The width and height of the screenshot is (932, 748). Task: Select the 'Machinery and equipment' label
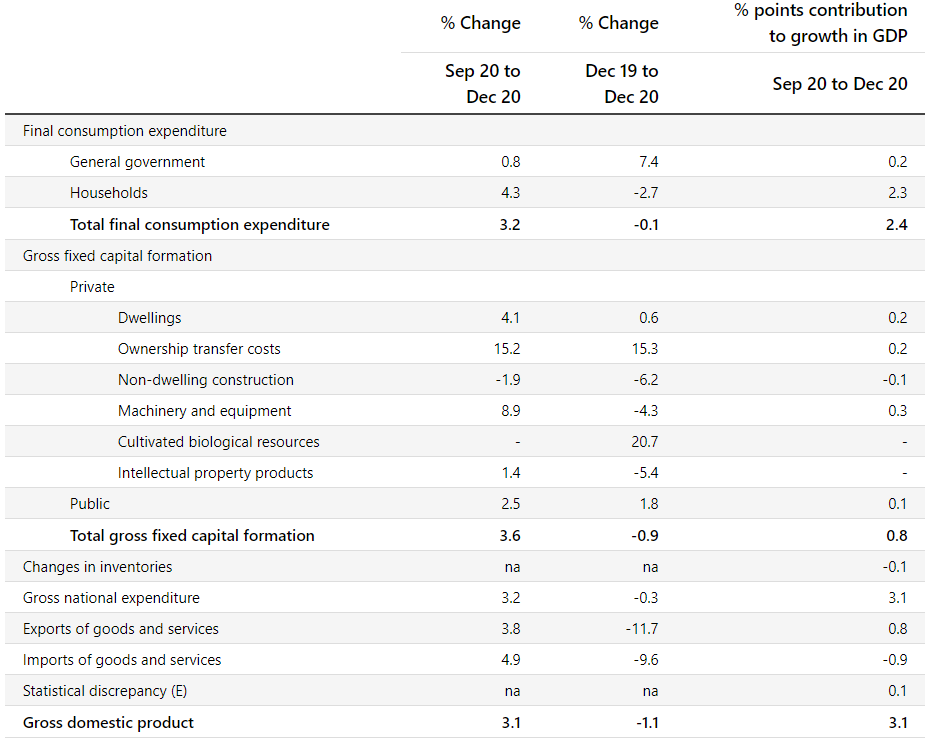click(x=204, y=411)
